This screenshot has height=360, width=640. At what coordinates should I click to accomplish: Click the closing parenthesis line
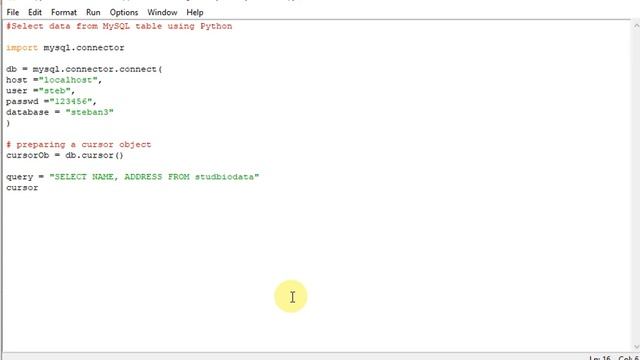point(8,123)
